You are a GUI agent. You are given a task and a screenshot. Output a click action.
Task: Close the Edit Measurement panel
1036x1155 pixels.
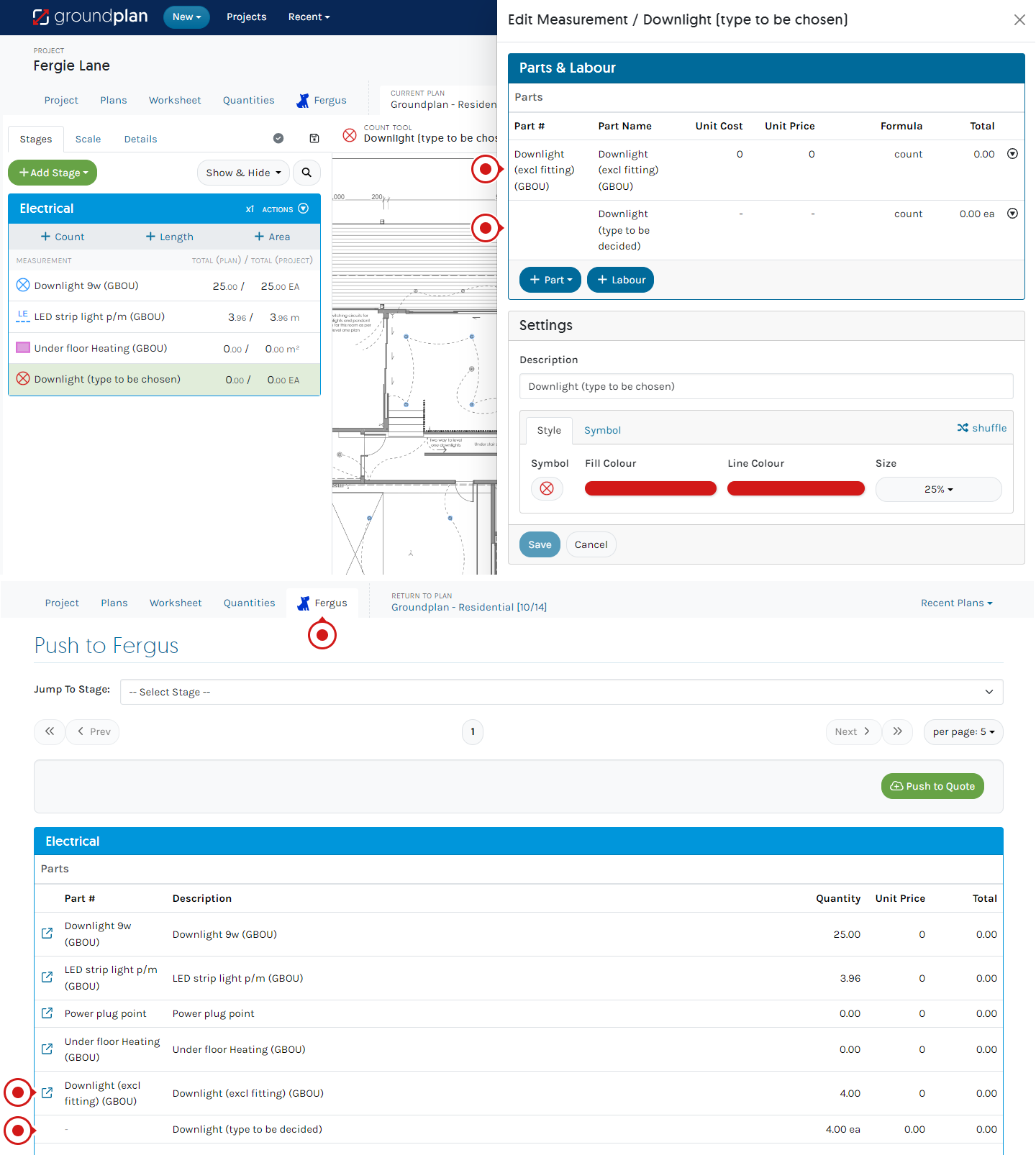coord(1019,20)
